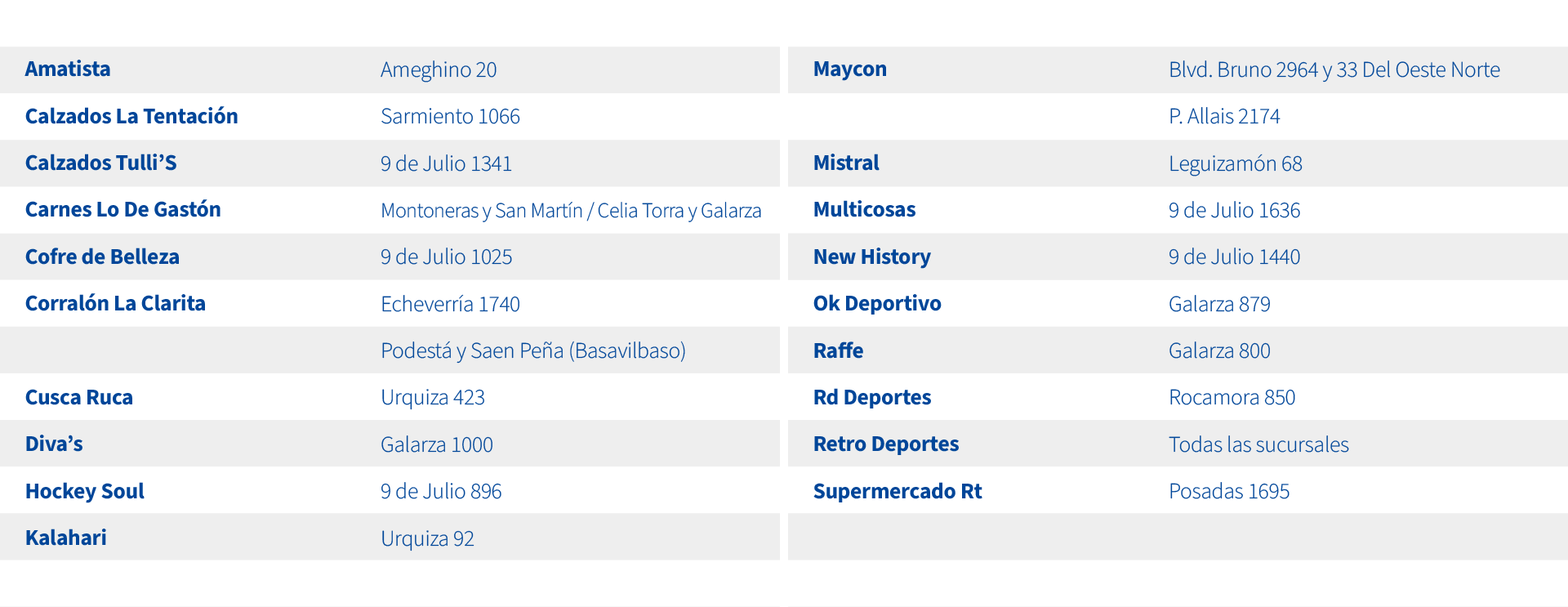The width and height of the screenshot is (1568, 607).
Task: Select the Supermercado Rt entry
Action: (897, 491)
